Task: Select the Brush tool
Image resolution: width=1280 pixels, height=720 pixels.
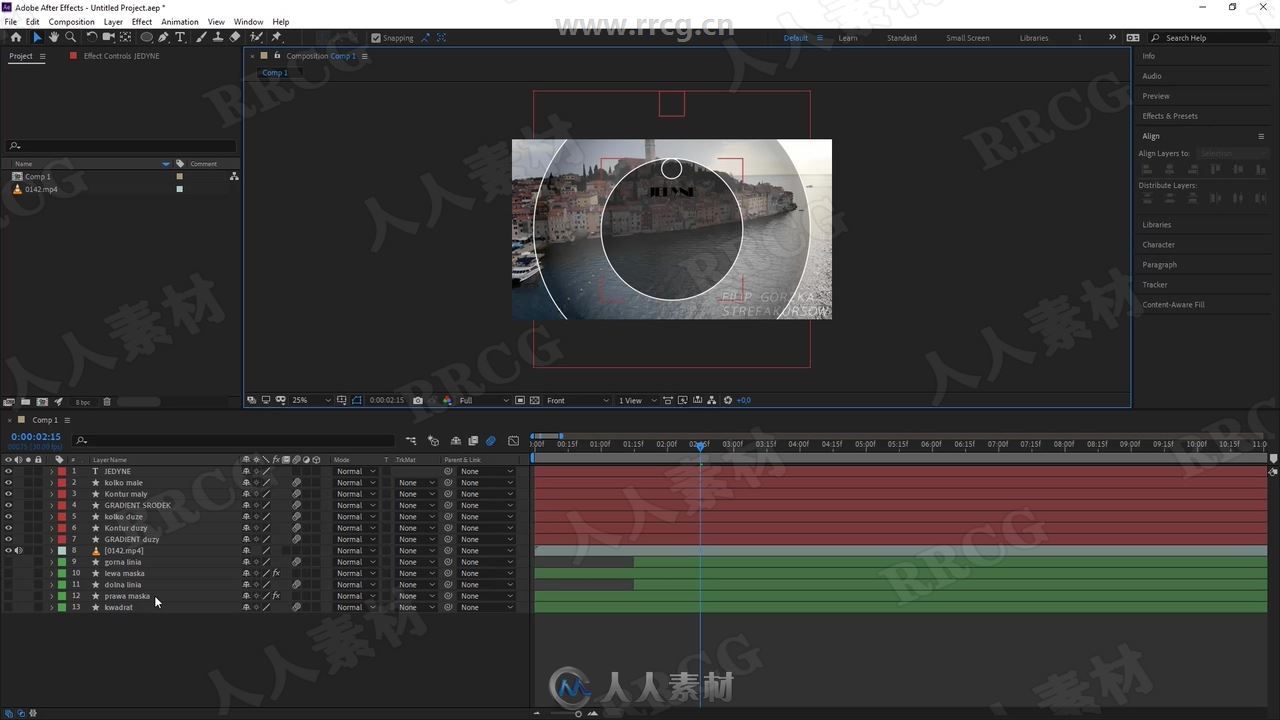Action: point(201,37)
